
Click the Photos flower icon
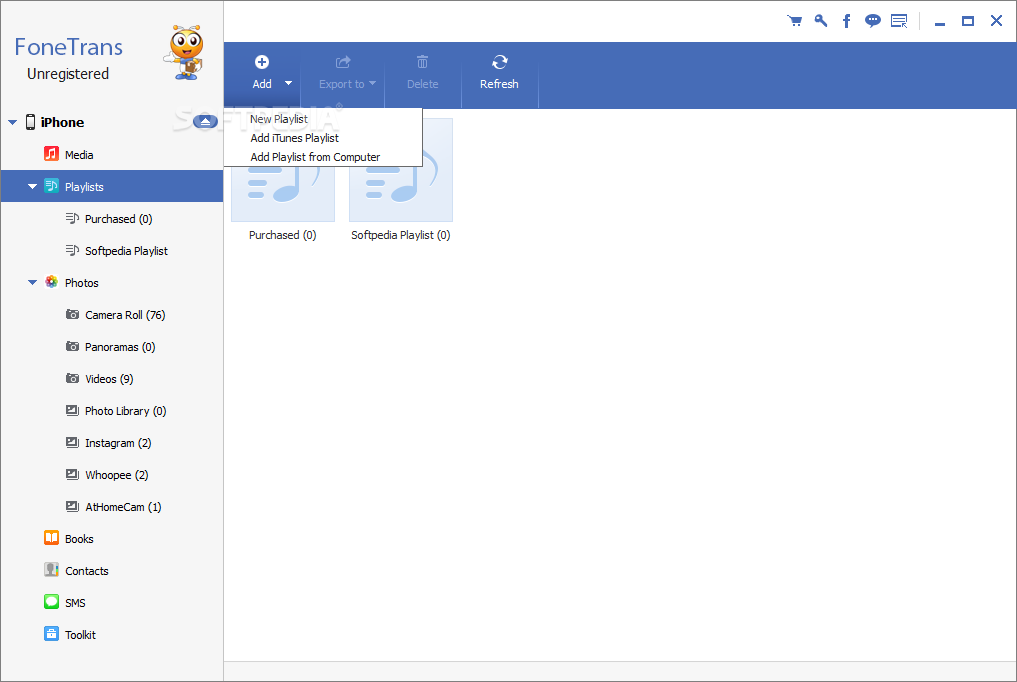[x=51, y=282]
